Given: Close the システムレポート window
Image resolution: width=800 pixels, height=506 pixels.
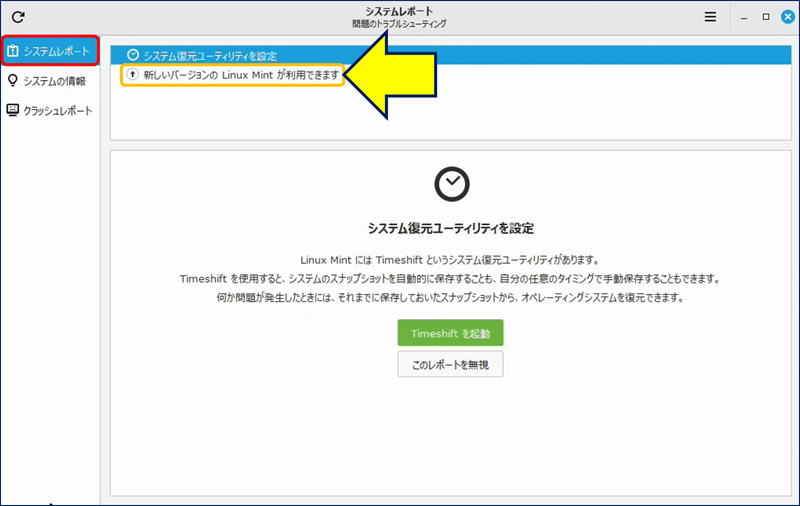Looking at the screenshot, I should 788,17.
